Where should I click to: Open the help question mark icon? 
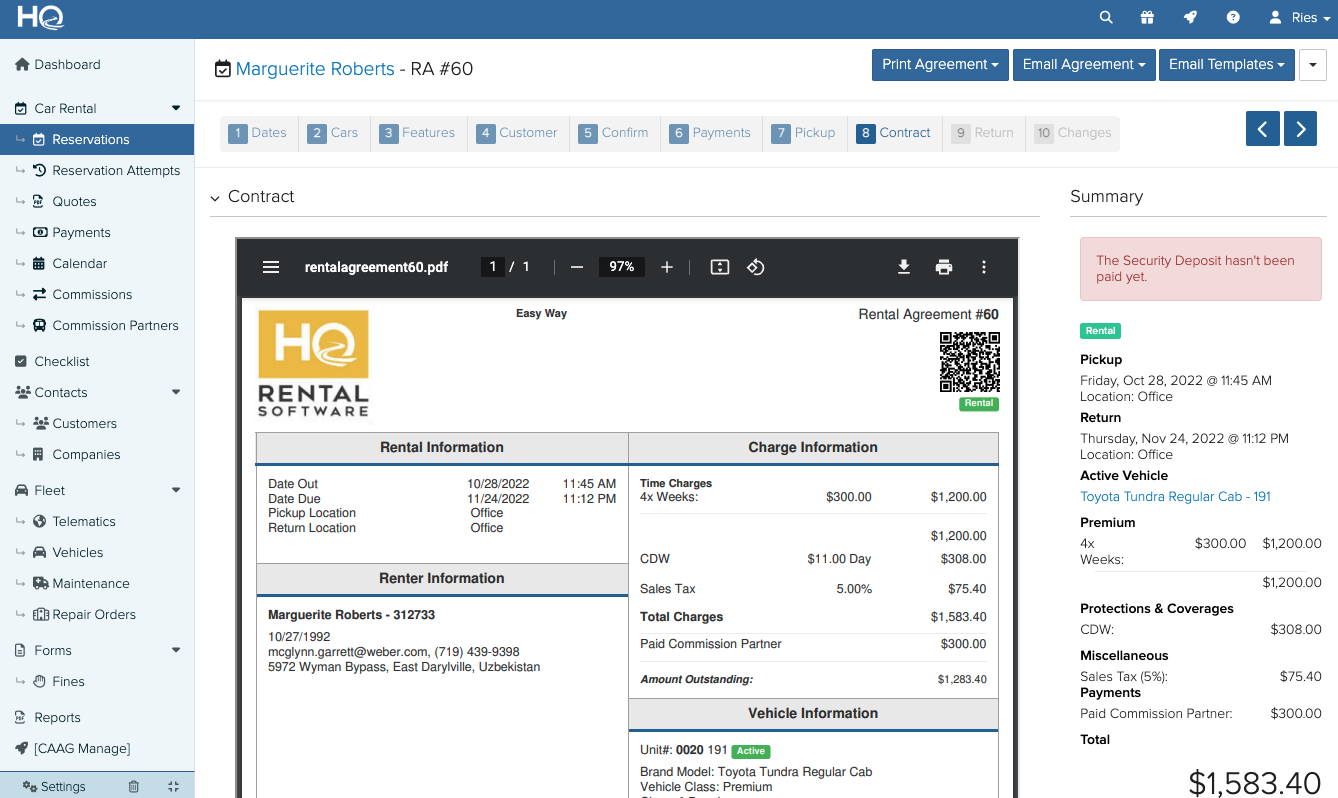point(1233,18)
